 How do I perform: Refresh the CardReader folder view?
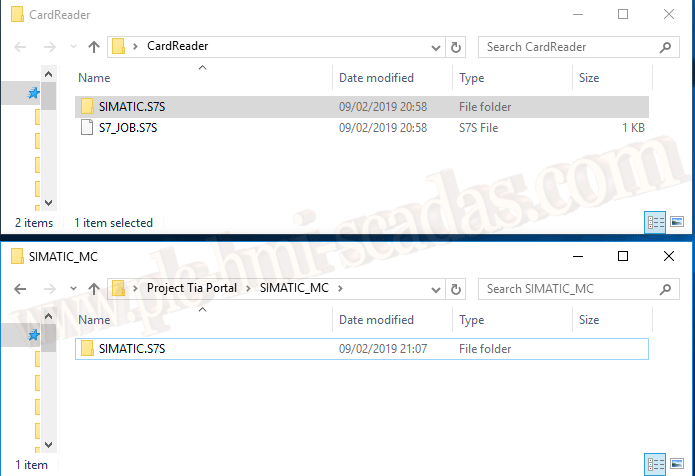(457, 47)
